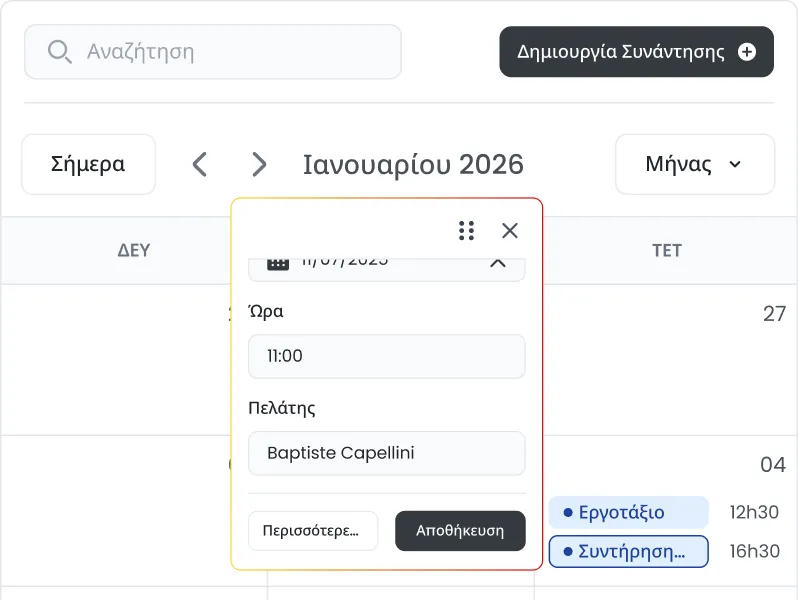Click the search magnifier icon

tap(60, 52)
